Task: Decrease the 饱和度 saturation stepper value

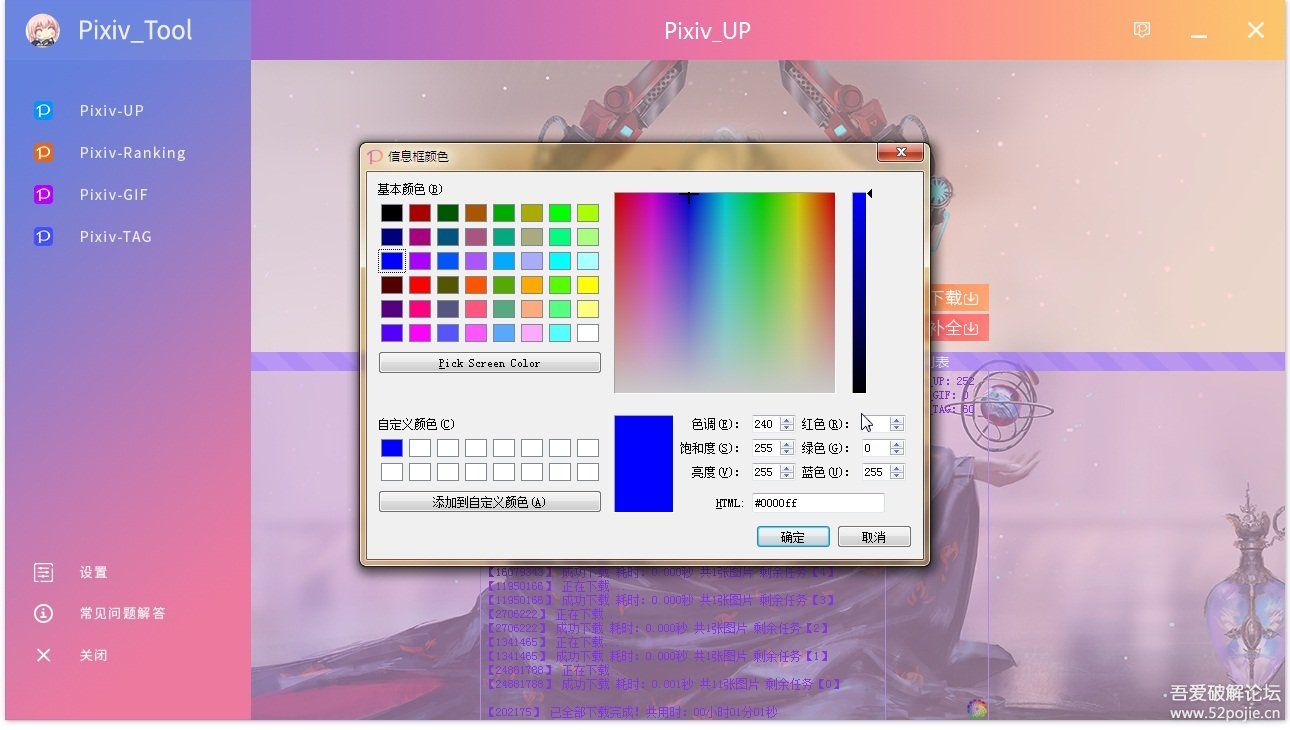Action: click(x=787, y=452)
